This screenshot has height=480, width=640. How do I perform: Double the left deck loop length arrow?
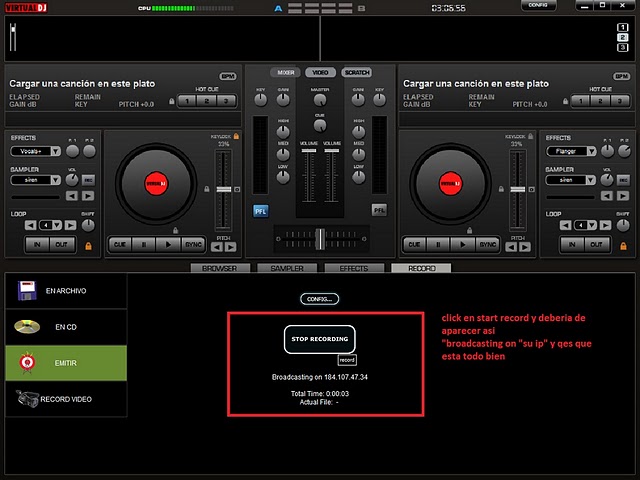[70, 225]
